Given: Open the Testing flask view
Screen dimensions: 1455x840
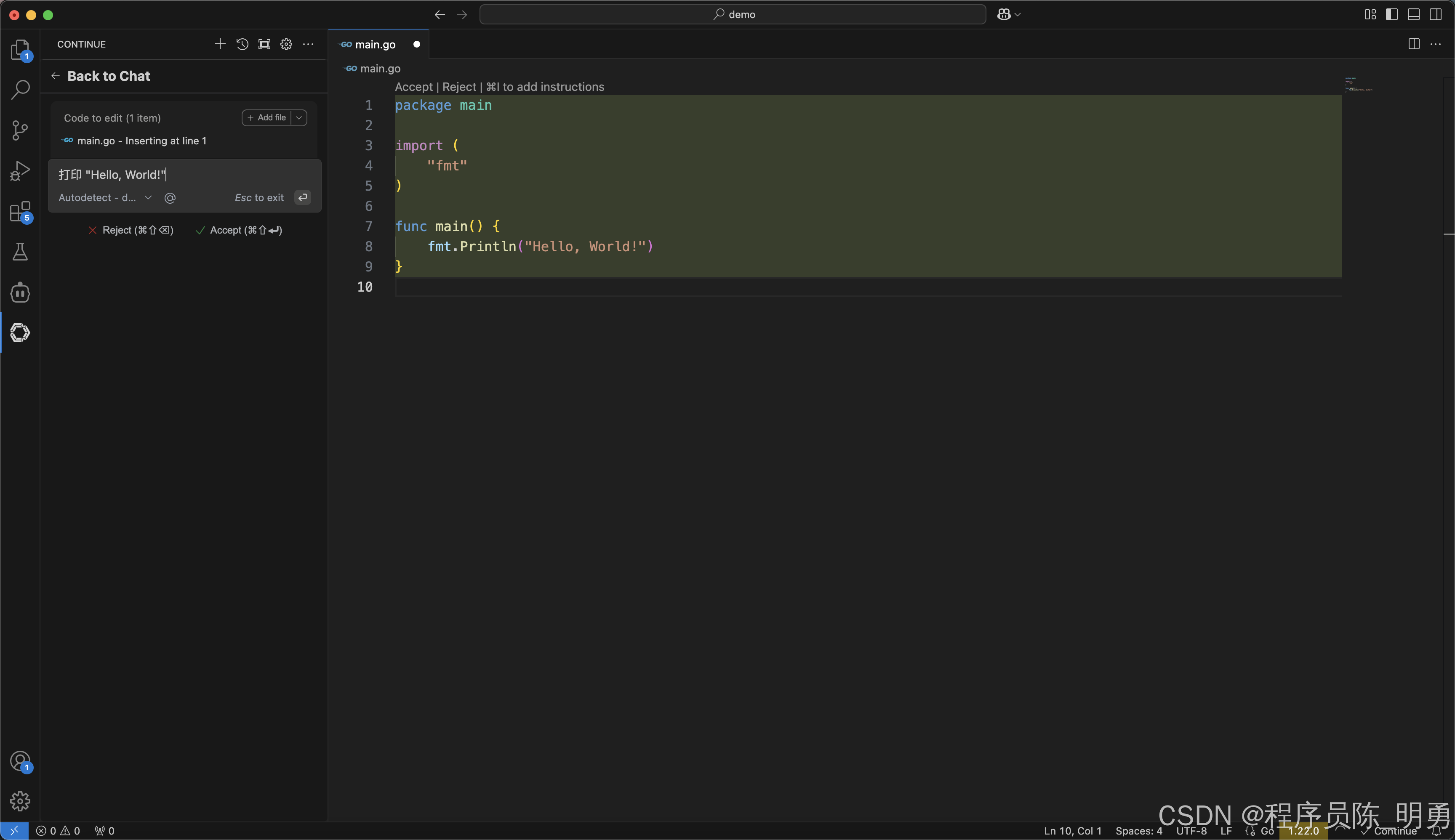Looking at the screenshot, I should 20,252.
